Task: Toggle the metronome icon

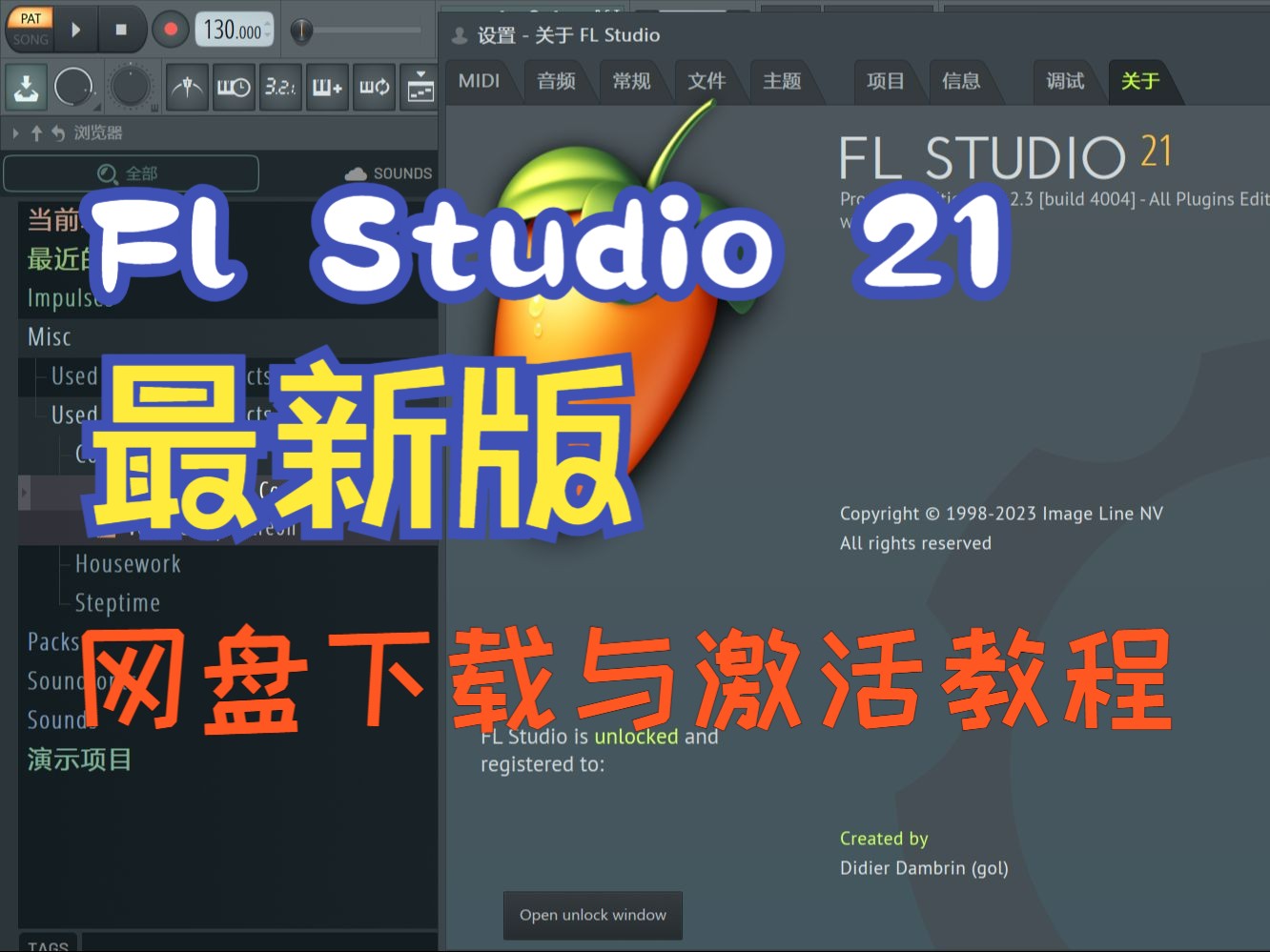Action: tap(187, 88)
